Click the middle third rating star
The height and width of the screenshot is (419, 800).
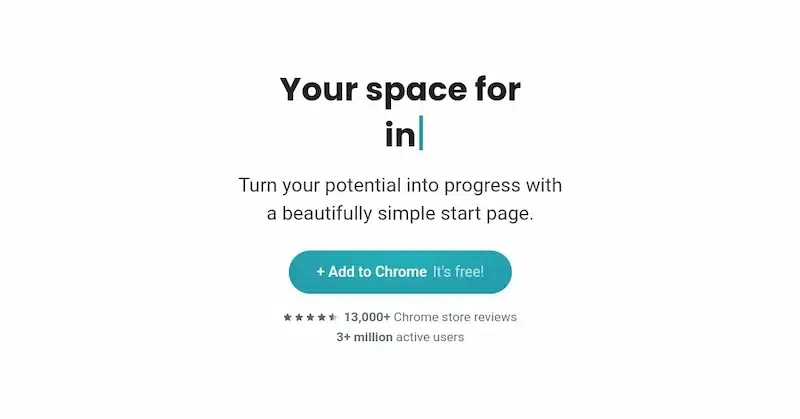click(x=310, y=317)
